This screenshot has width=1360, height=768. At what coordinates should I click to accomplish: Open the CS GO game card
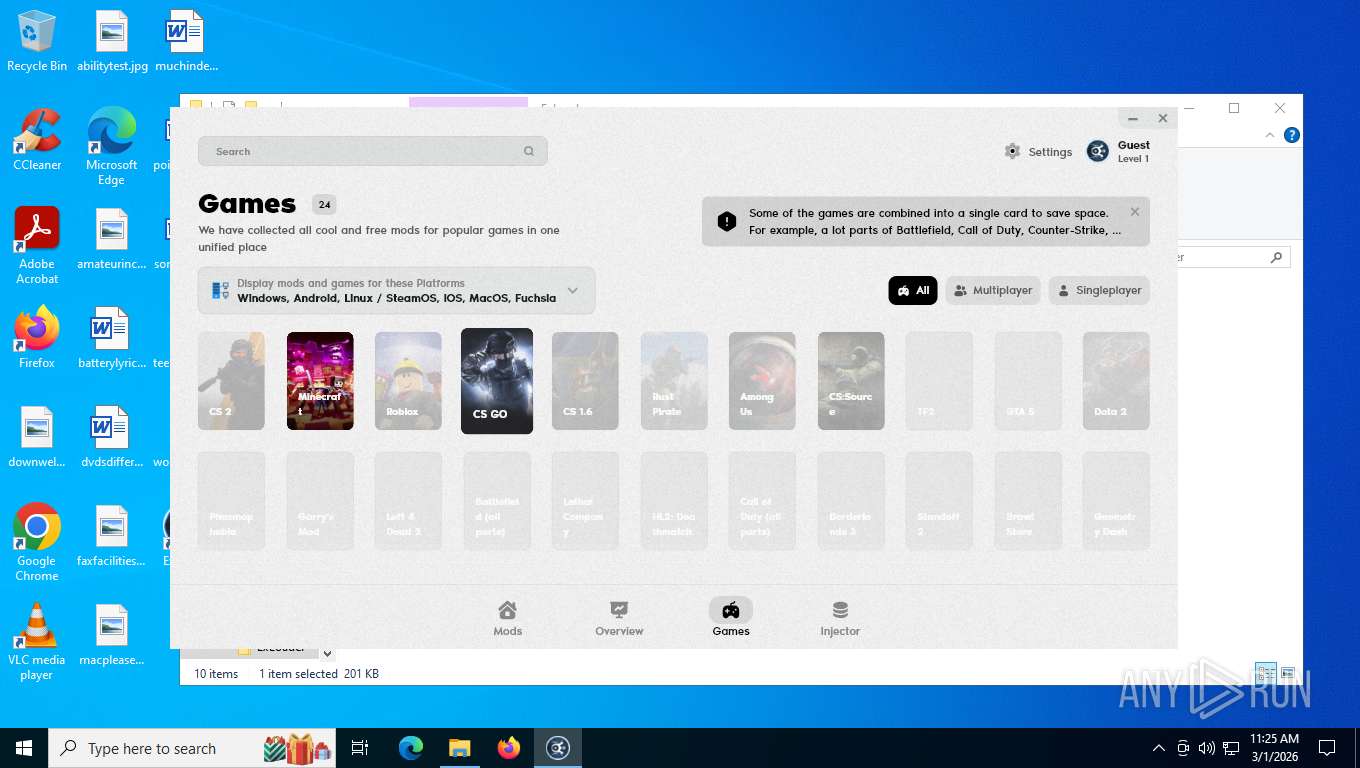tap(497, 381)
